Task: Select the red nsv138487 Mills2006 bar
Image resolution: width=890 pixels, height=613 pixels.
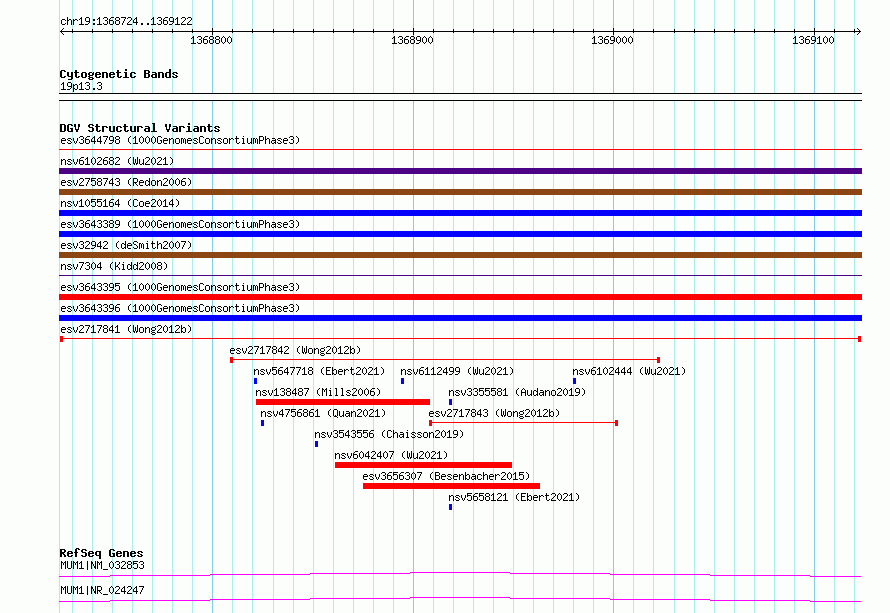Action: 343,402
